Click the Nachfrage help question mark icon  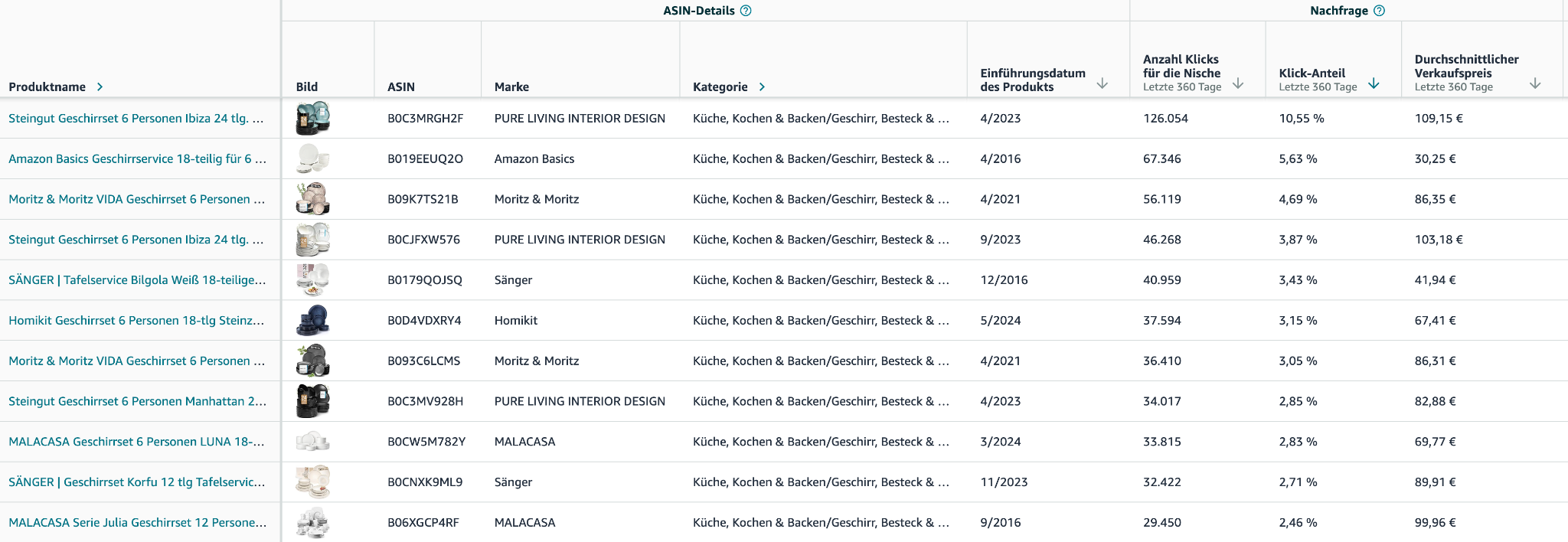point(1379,11)
